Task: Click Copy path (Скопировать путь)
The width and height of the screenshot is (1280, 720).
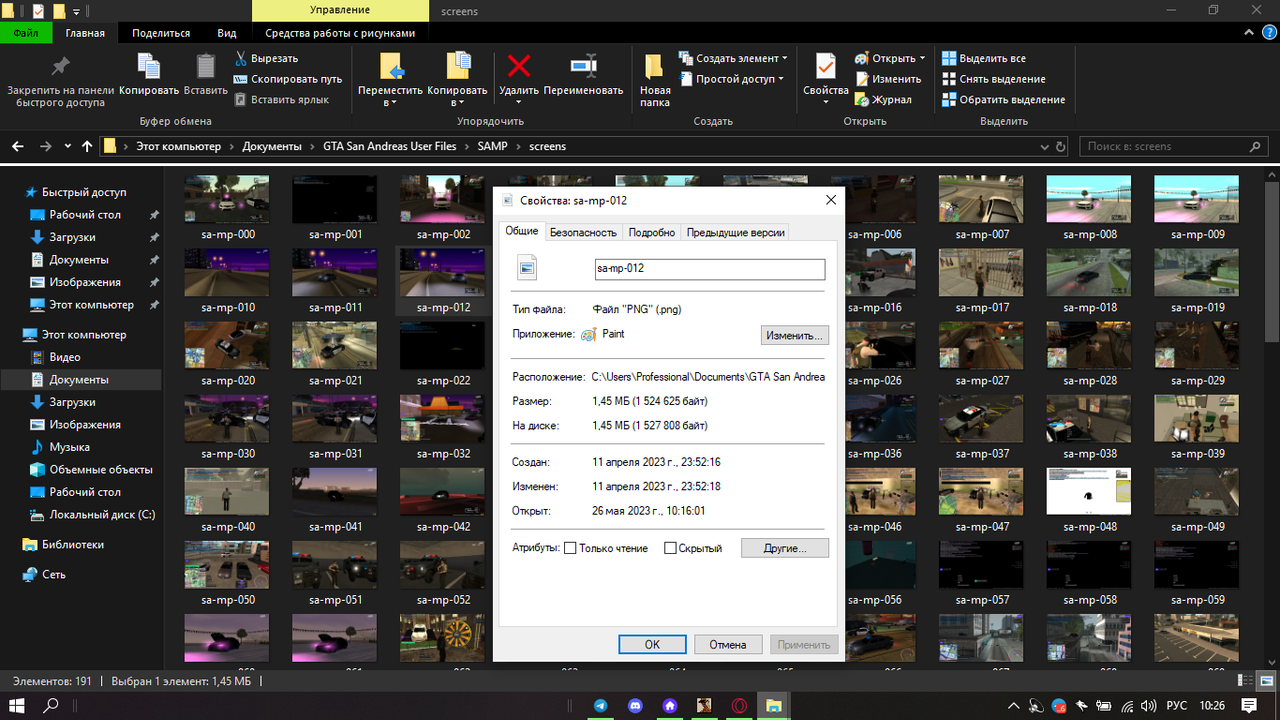Action: [288, 79]
